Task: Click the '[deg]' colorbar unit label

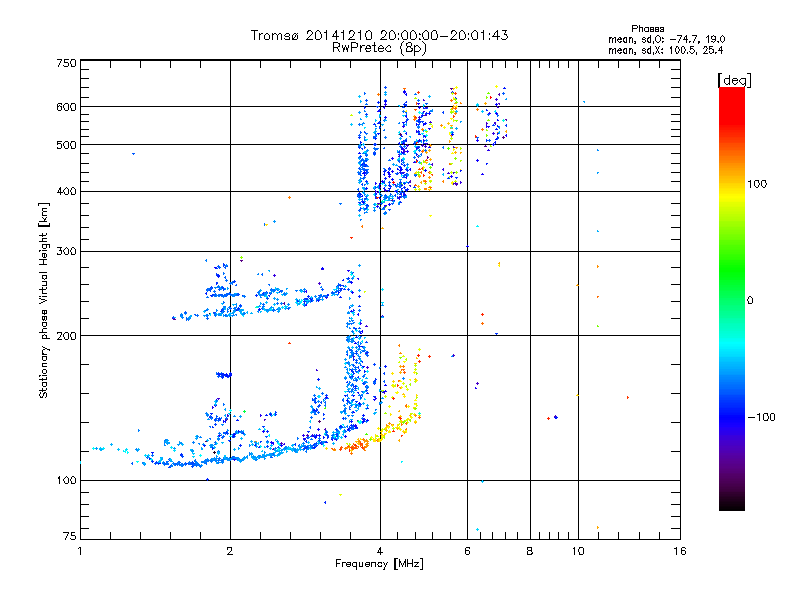Action: 734,80
